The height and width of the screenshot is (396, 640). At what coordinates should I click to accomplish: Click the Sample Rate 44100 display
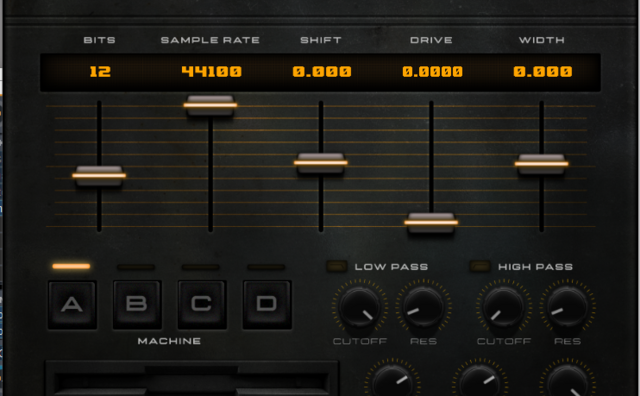211,72
